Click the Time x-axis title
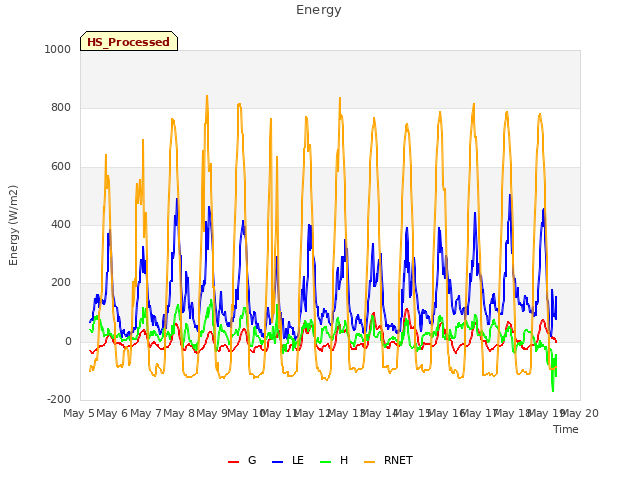Screen dimensions: 640x480 click(x=566, y=429)
